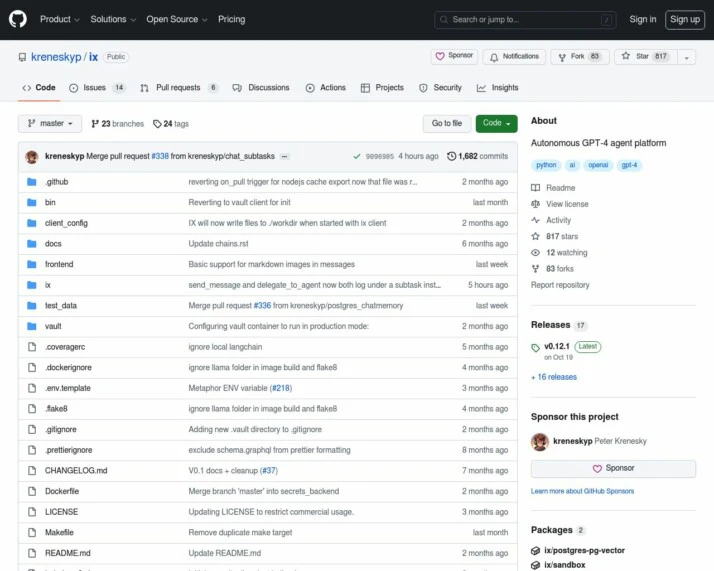Click the scale icon next to View license

click(536, 204)
